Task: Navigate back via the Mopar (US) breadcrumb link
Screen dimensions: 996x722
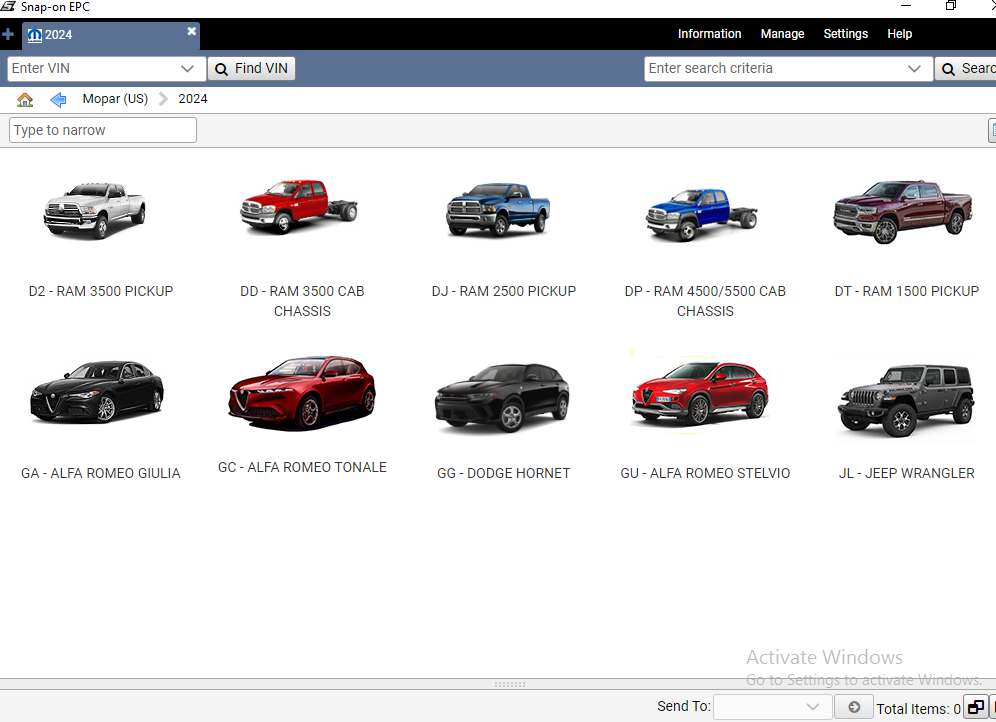Action: coord(114,99)
